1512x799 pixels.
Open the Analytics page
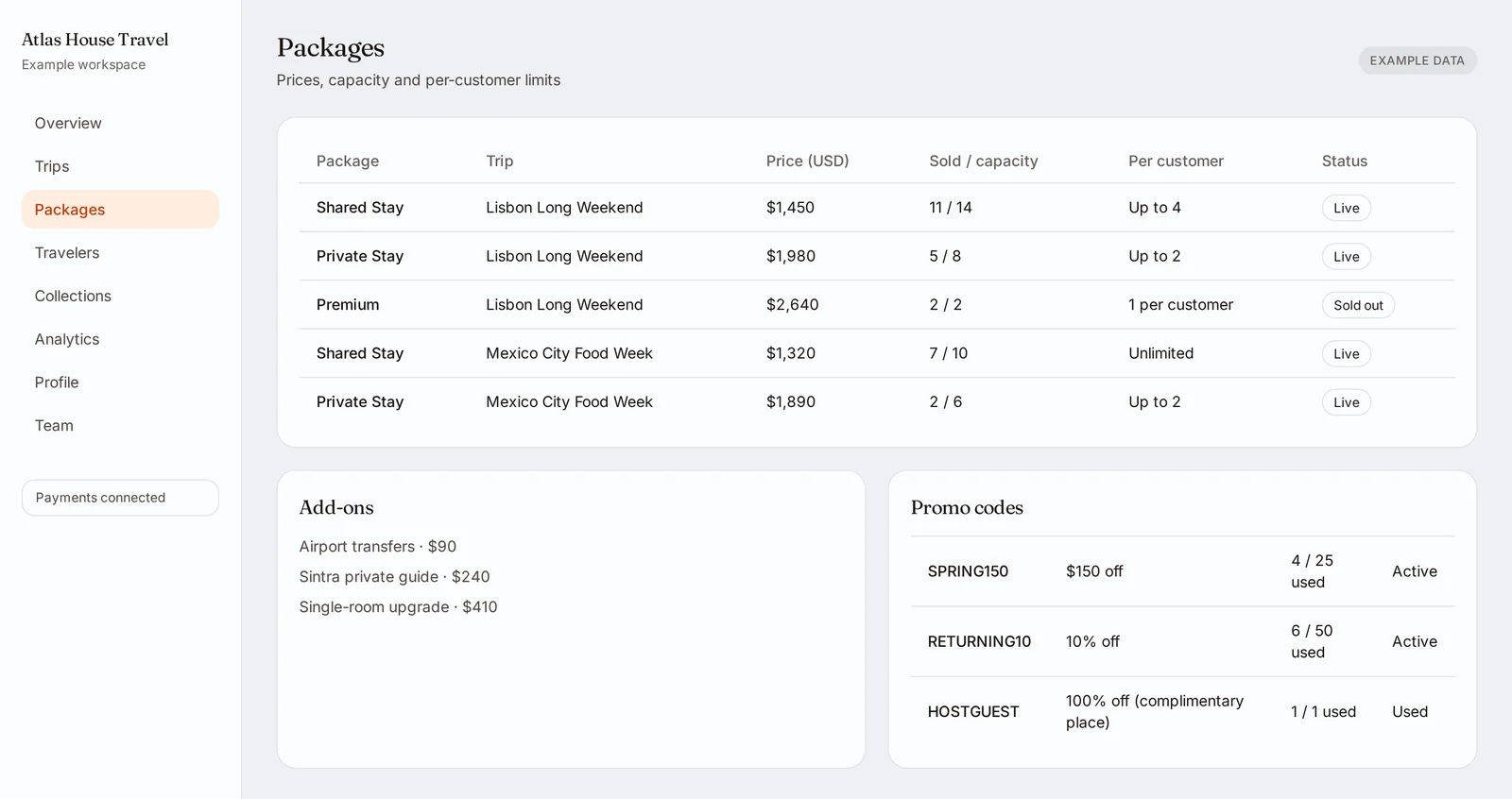[120, 339]
